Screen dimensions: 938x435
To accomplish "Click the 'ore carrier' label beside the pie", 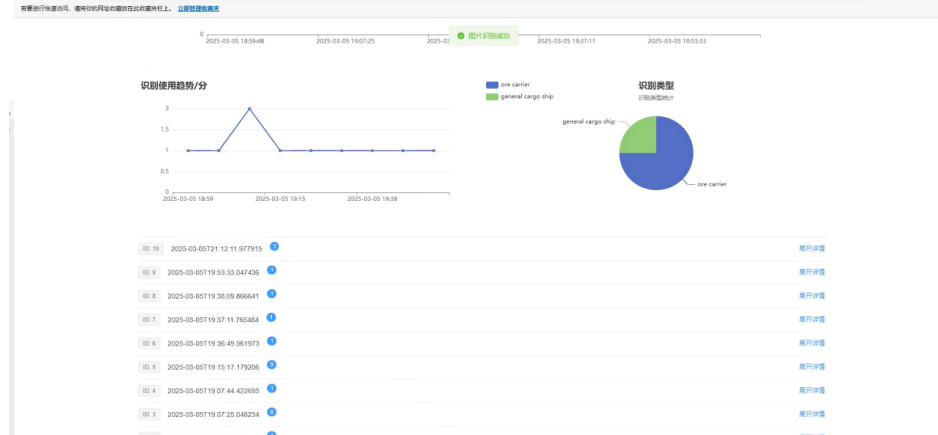I will point(712,184).
